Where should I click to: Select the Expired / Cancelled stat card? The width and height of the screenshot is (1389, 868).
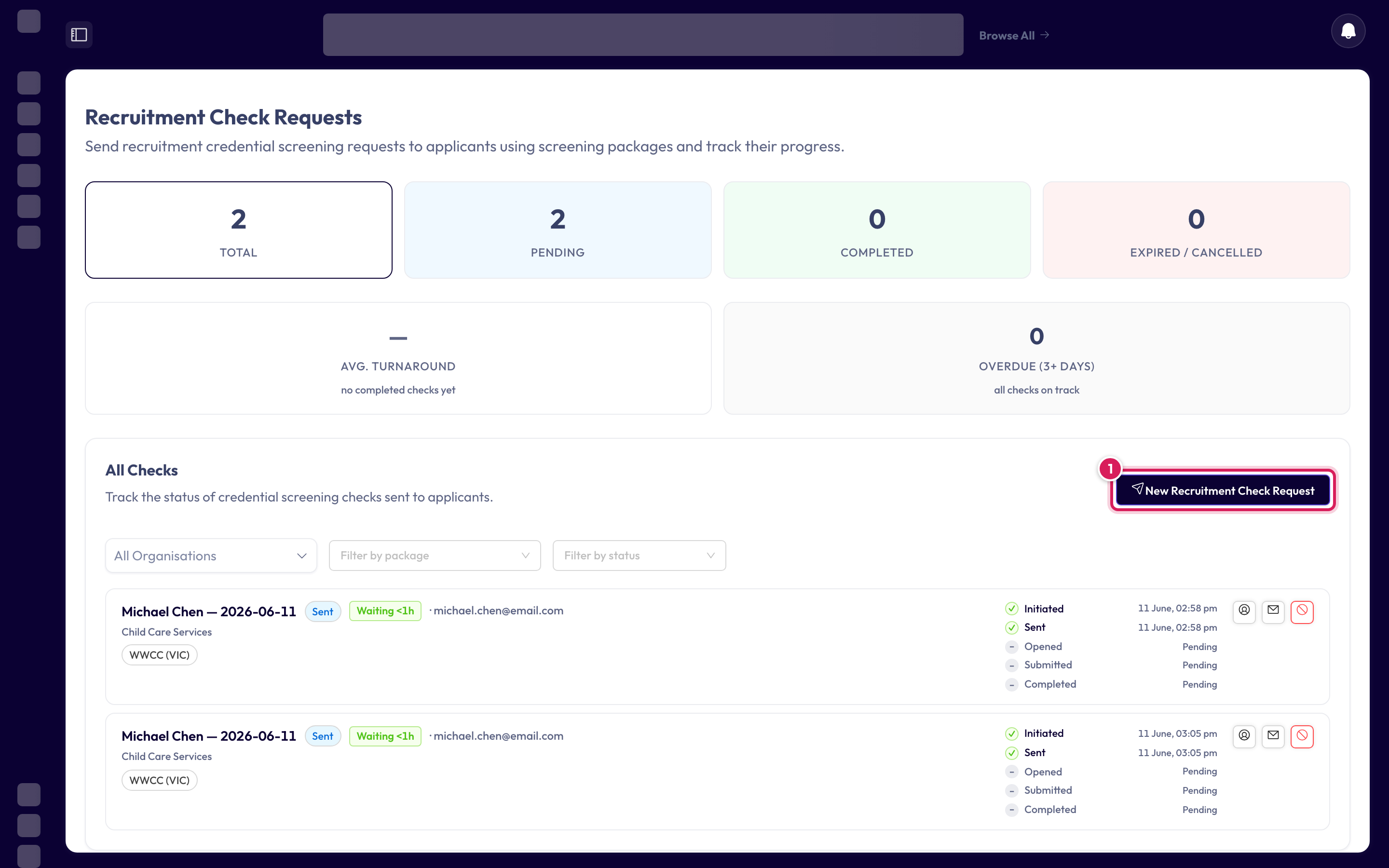tap(1196, 230)
